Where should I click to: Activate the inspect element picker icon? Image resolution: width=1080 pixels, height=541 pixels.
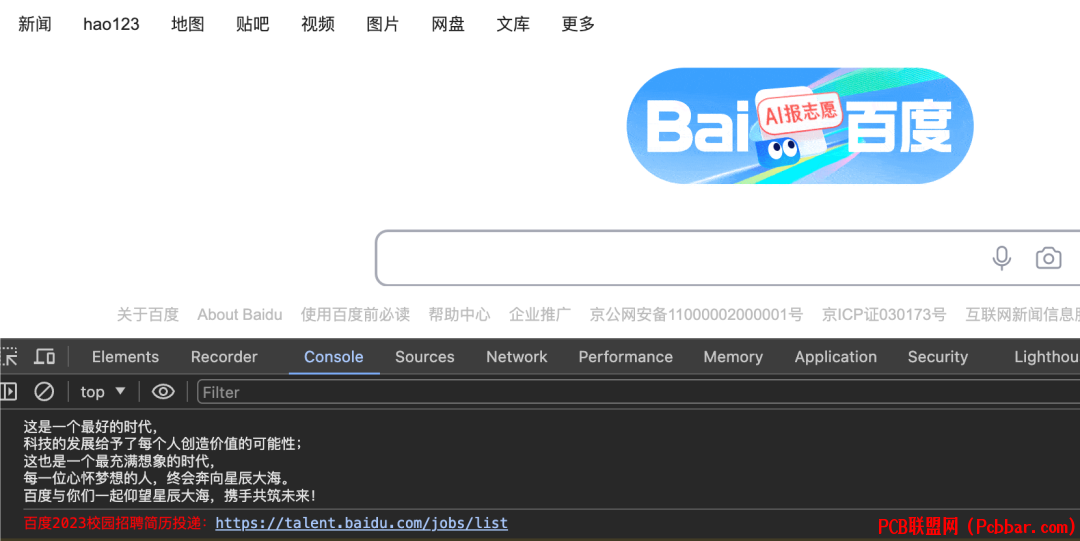tap(10, 356)
